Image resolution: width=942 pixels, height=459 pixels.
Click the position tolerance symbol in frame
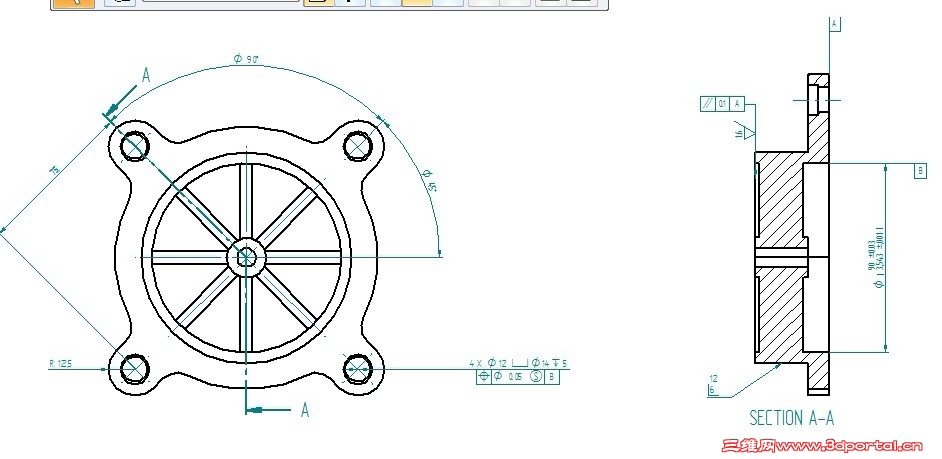pos(484,377)
